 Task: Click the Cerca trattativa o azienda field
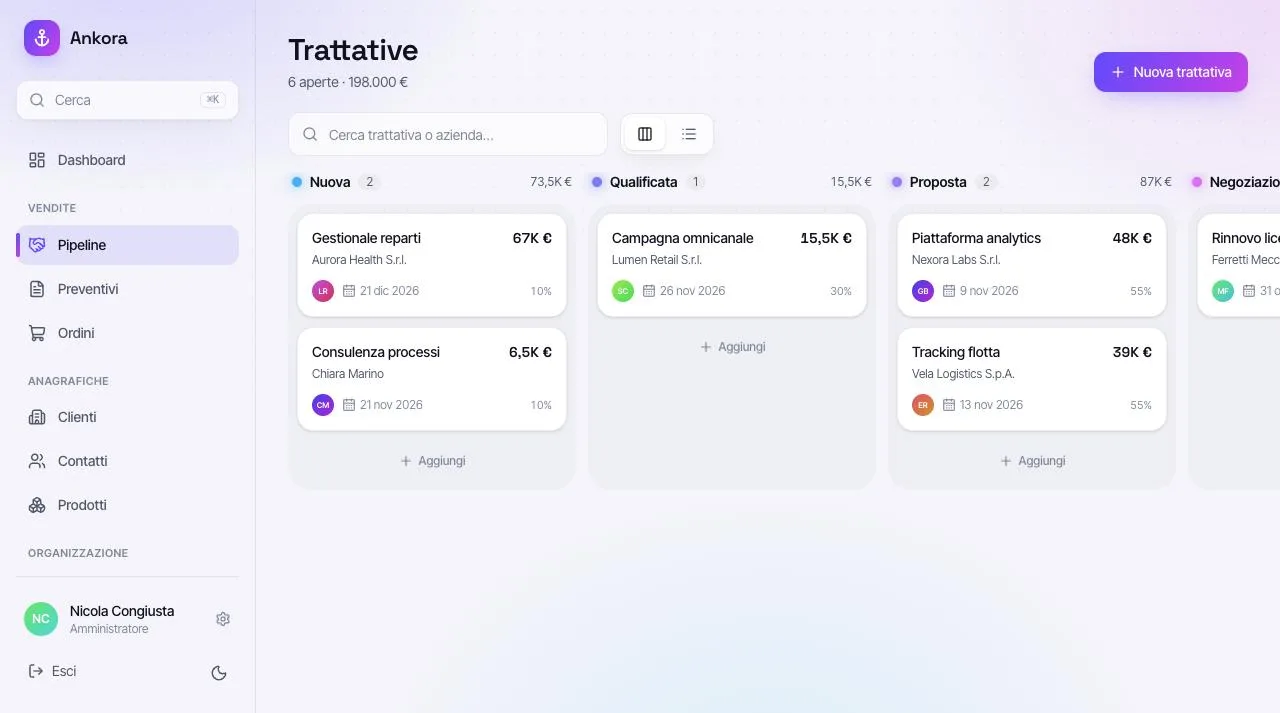pos(448,134)
